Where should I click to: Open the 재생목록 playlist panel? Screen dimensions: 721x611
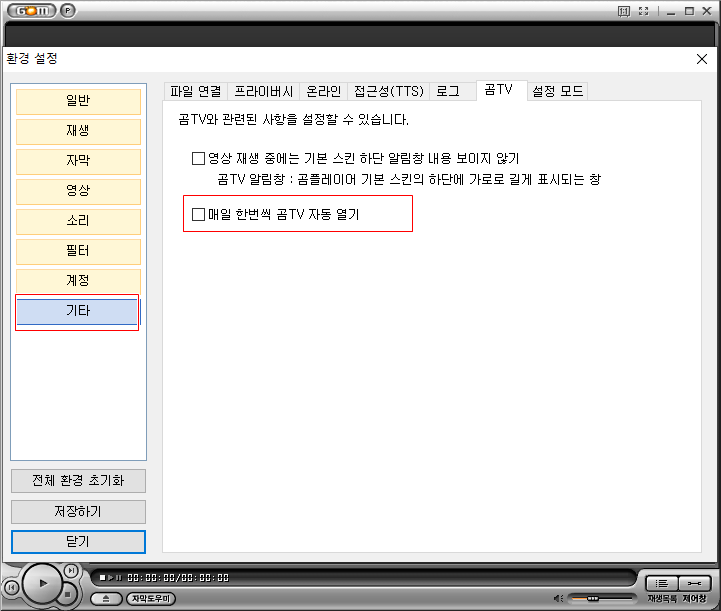click(661, 584)
